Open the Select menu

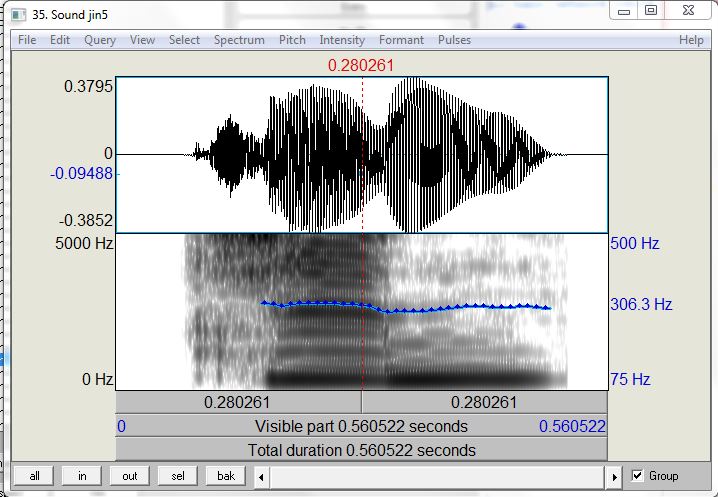(185, 40)
